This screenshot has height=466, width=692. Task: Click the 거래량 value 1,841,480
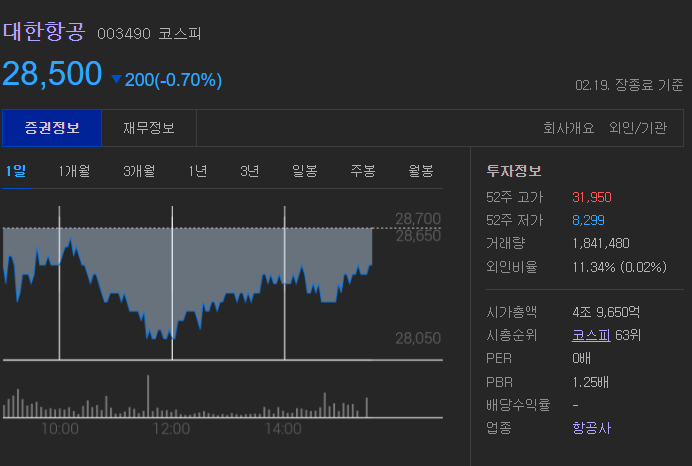[601, 243]
